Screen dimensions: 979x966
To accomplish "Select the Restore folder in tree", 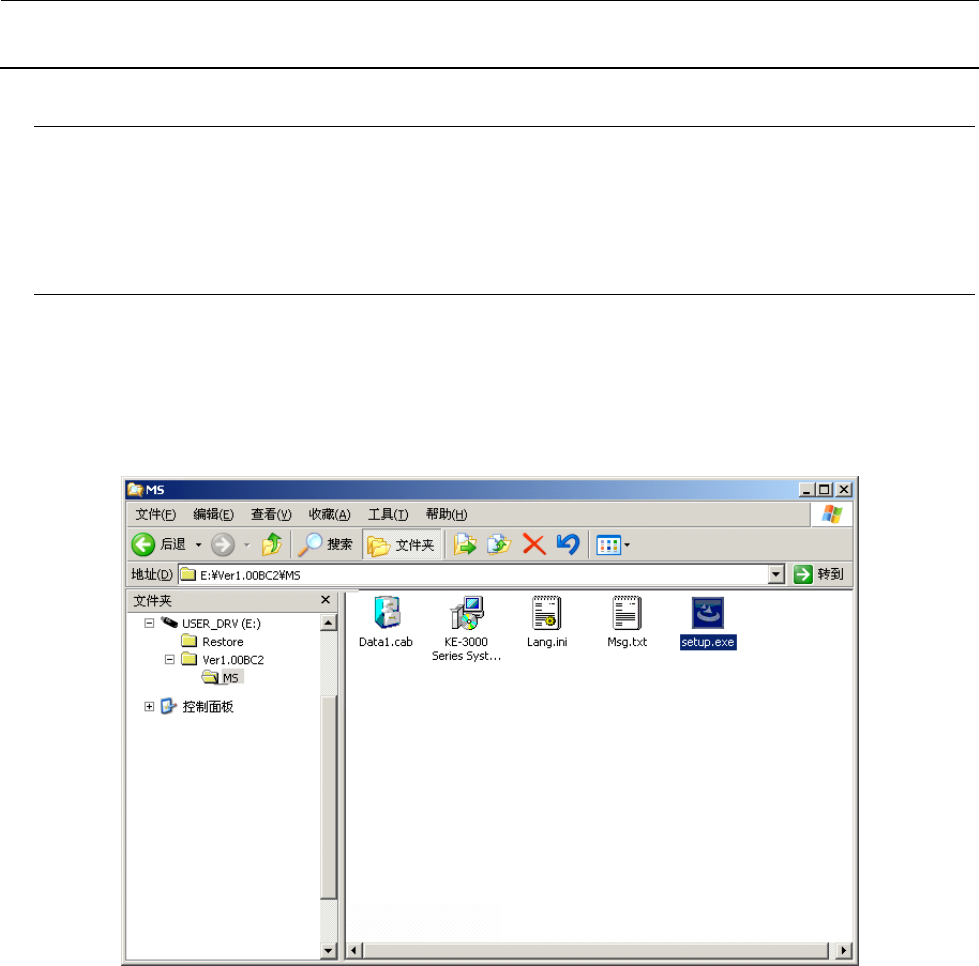I will 222,641.
